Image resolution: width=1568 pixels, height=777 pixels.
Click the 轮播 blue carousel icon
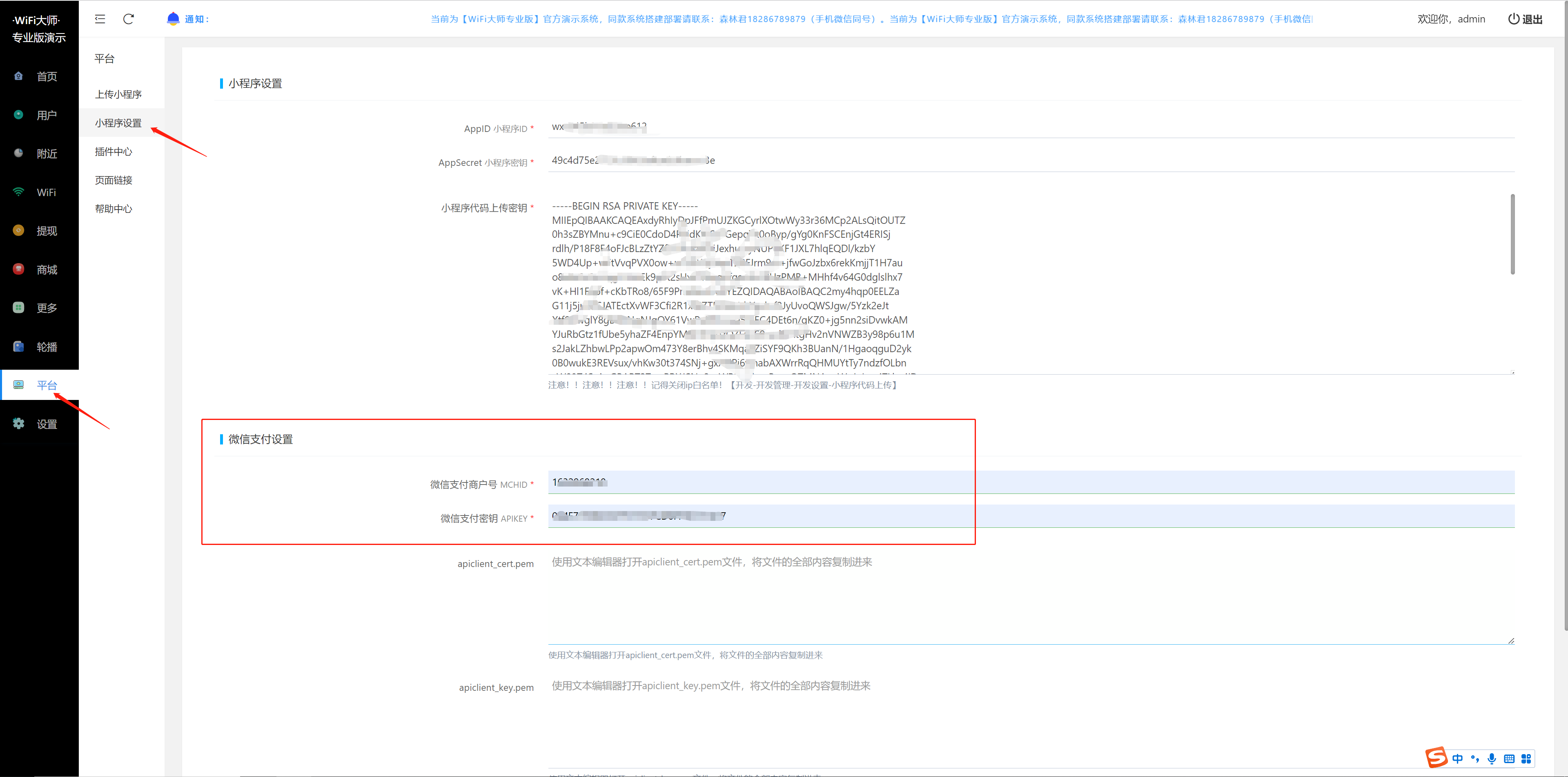tap(18, 346)
